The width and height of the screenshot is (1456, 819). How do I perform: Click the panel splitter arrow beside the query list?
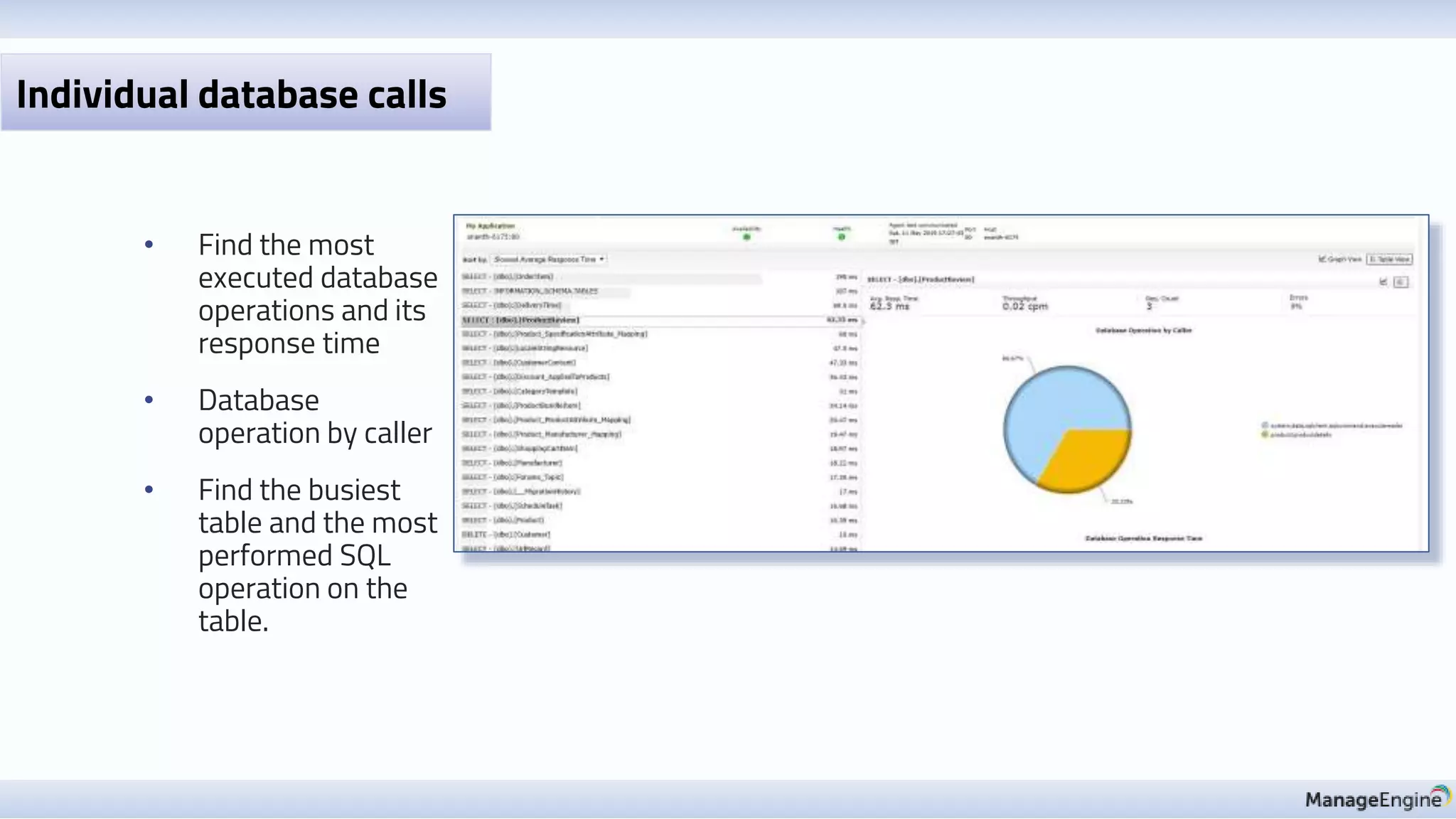coord(863,321)
